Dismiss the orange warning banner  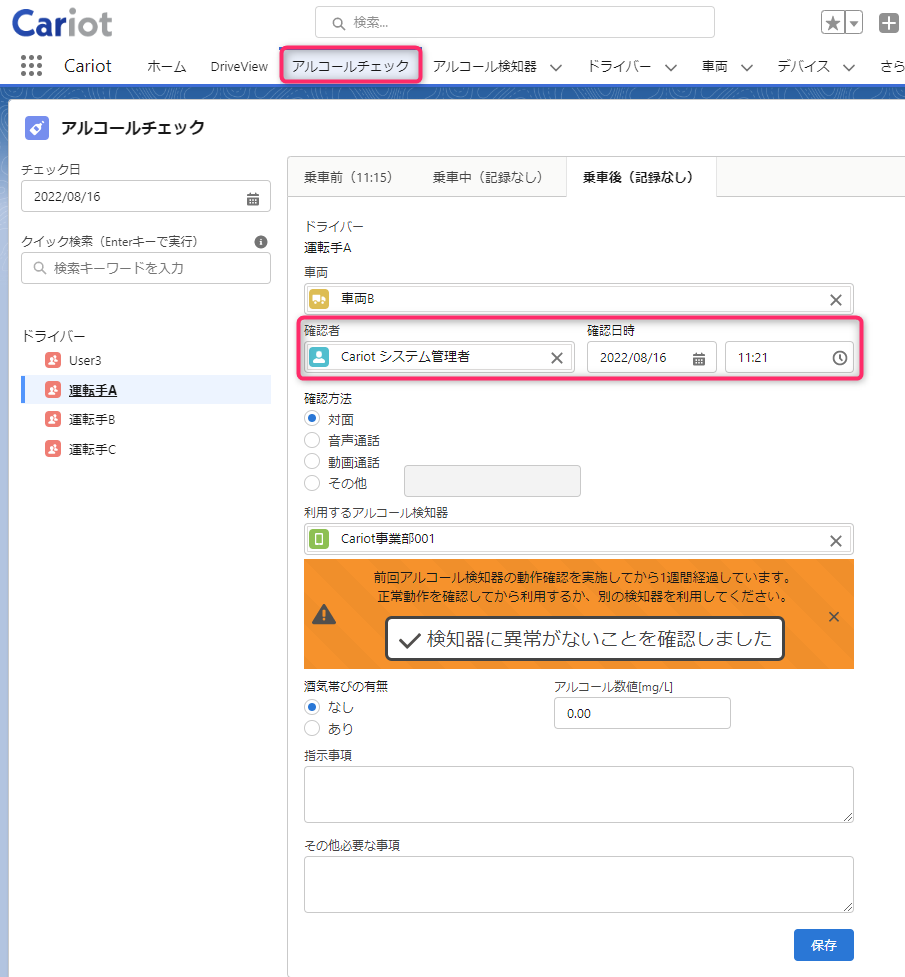click(834, 617)
